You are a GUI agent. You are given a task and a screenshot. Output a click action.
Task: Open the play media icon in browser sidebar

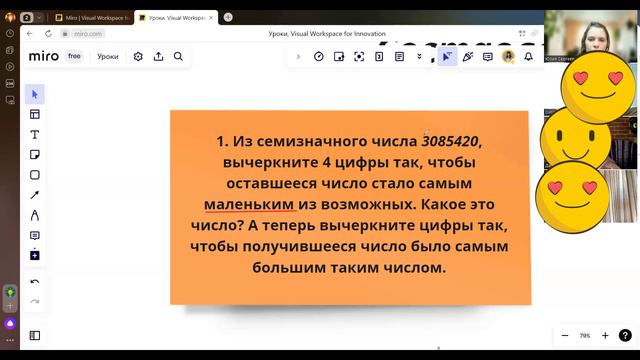10,67
